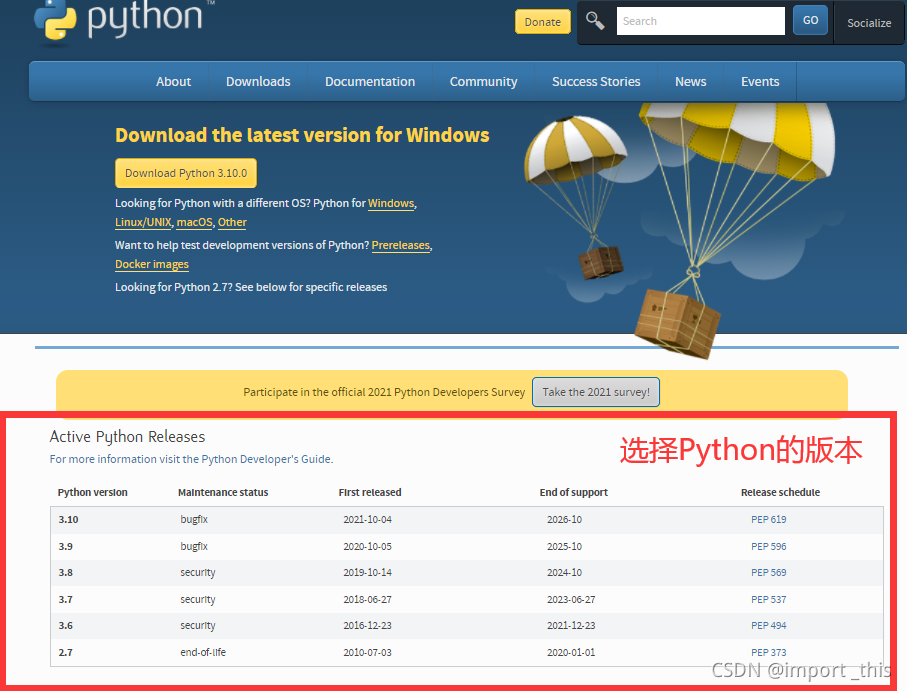Open PEP 373 release schedule link
This screenshot has width=907, height=691.
[x=768, y=652]
